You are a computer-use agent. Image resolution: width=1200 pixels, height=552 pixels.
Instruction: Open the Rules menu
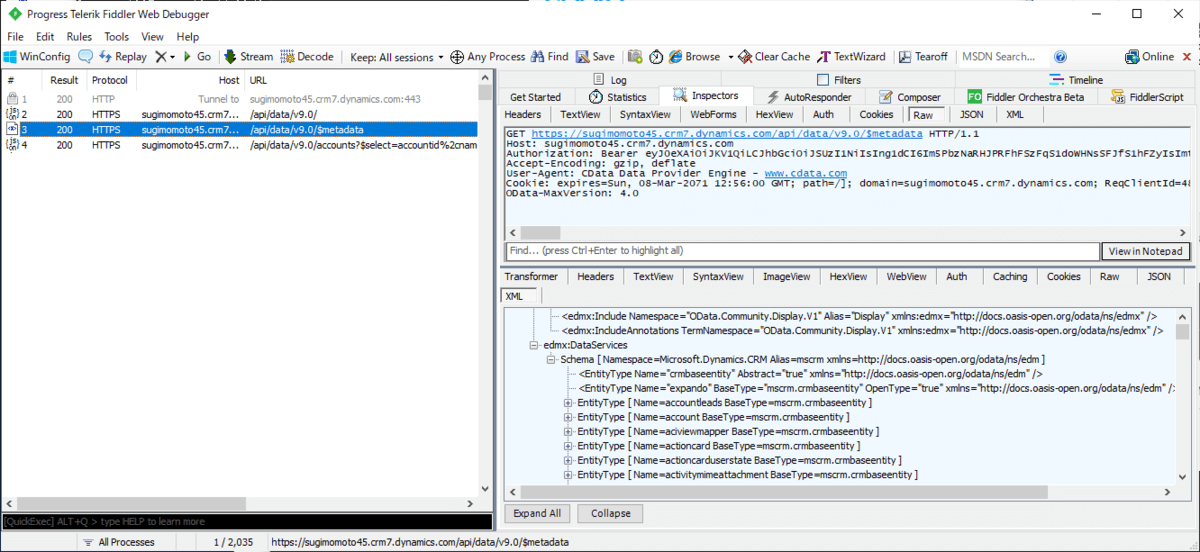tap(79, 36)
